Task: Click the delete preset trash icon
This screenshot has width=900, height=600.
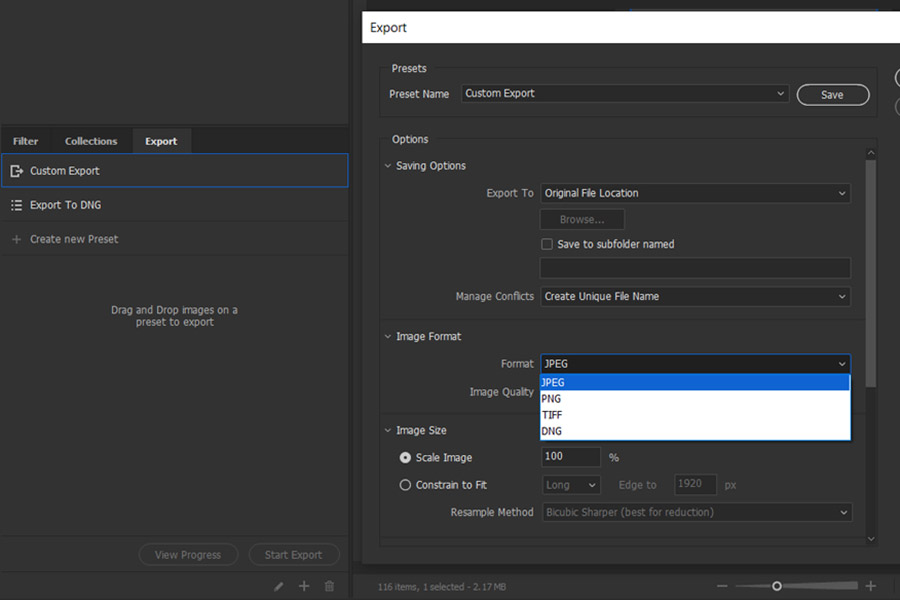Action: point(329,586)
